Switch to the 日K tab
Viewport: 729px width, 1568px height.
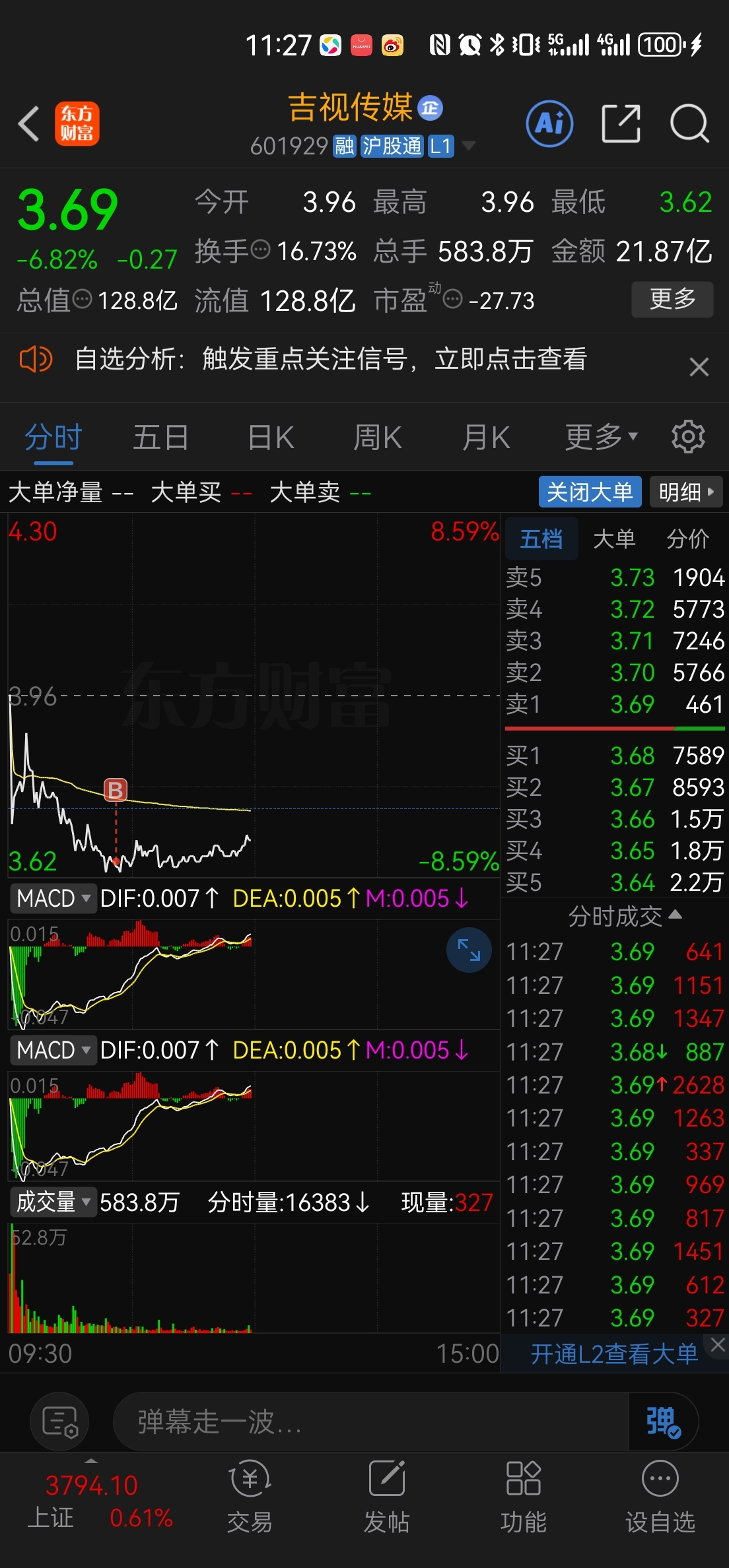point(271,438)
